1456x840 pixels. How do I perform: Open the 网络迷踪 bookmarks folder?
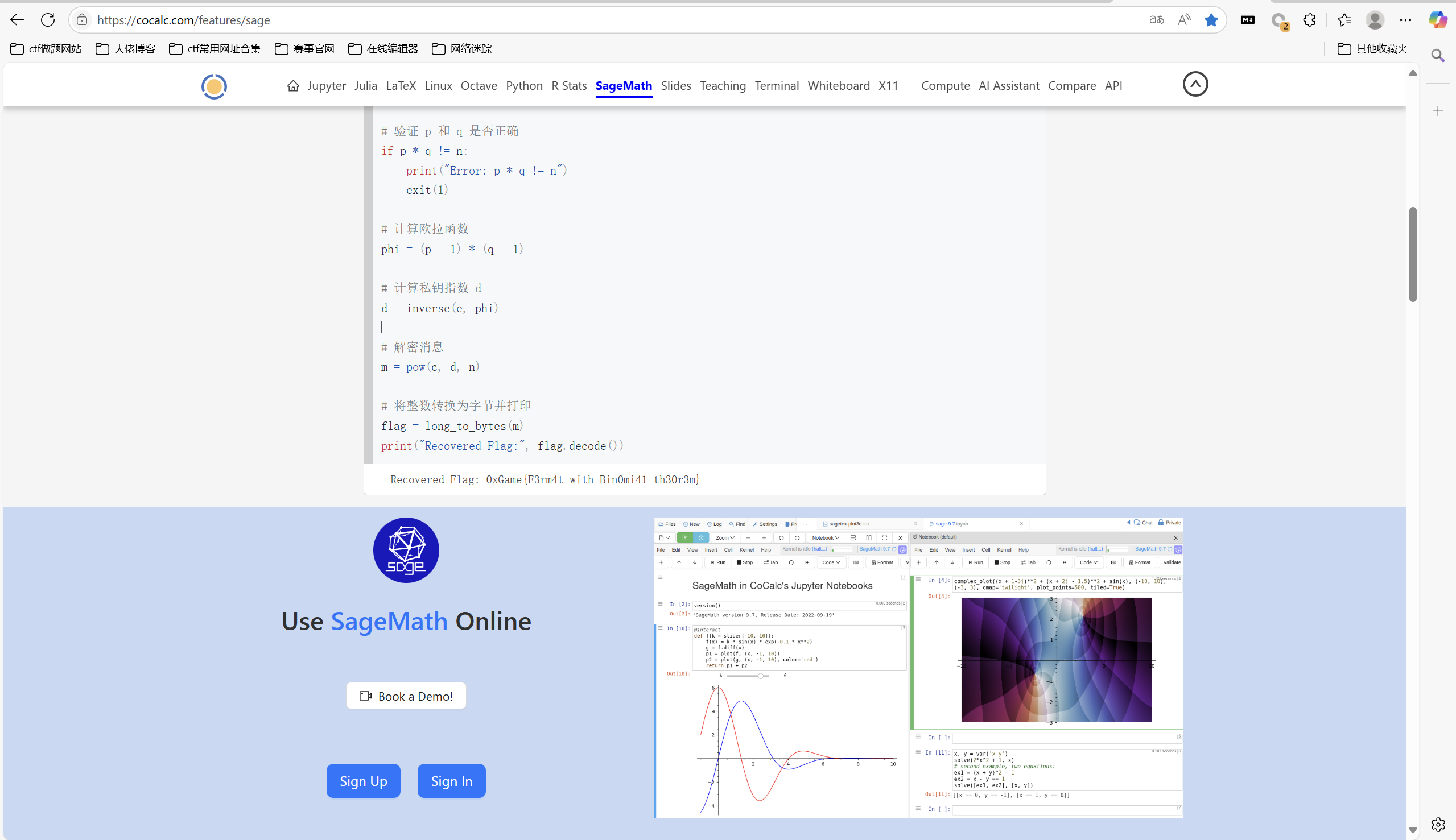click(461, 48)
